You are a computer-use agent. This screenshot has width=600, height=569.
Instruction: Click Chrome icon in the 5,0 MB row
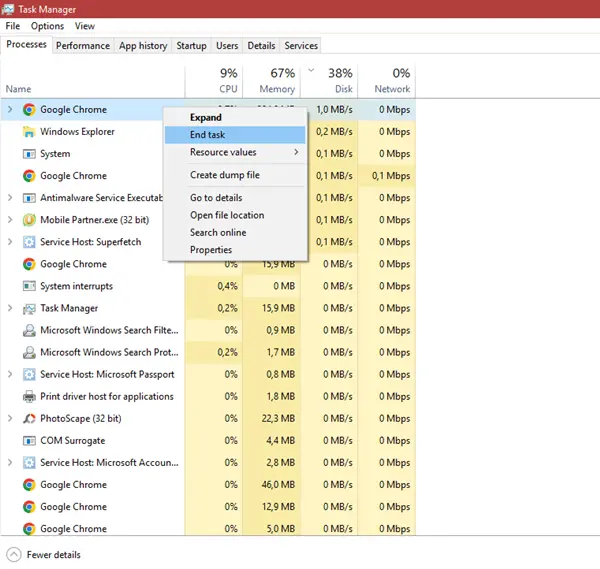29,529
